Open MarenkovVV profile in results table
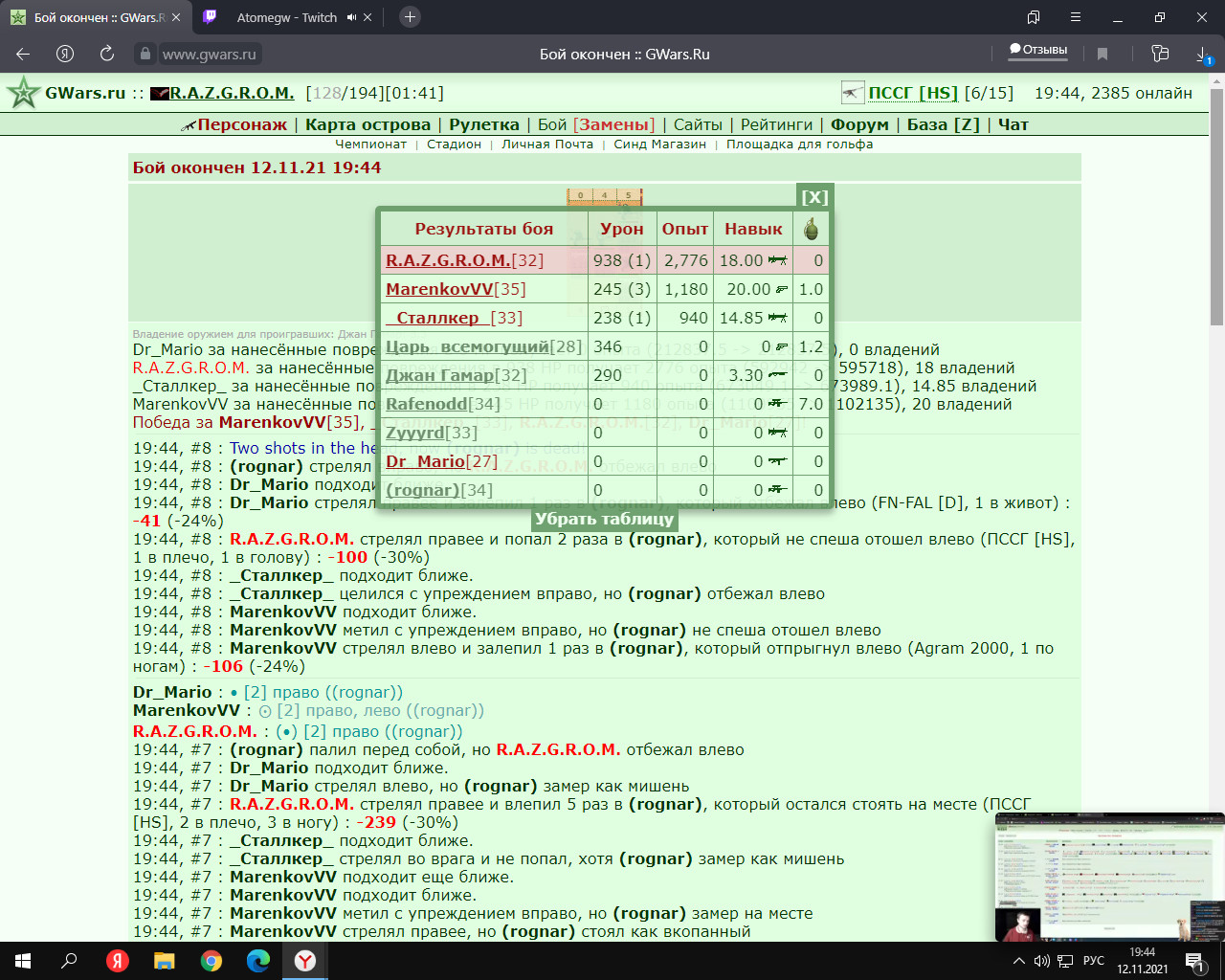Viewport: 1225px width, 980px height. pyautogui.click(x=439, y=289)
